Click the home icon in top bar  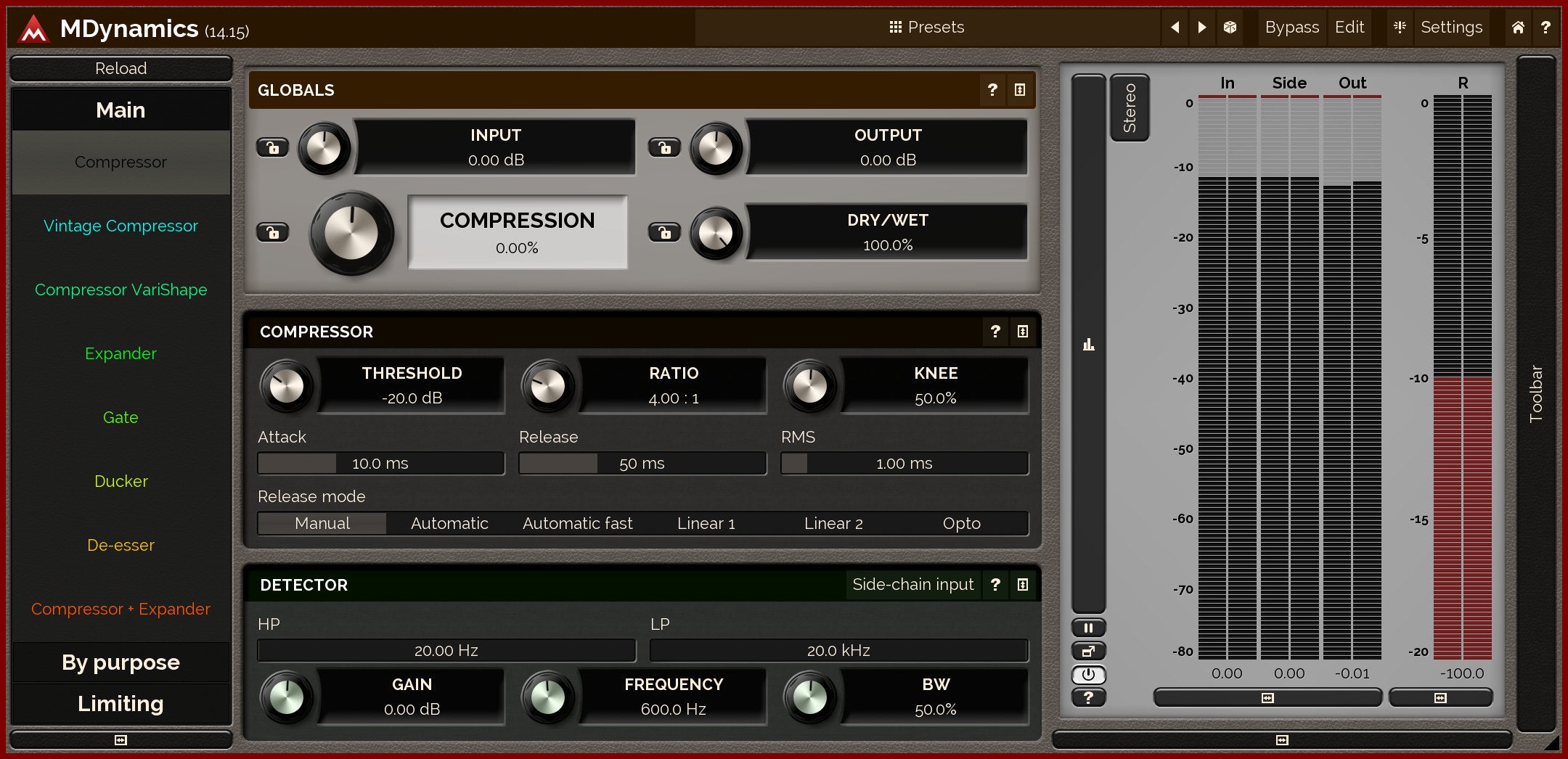[1518, 28]
